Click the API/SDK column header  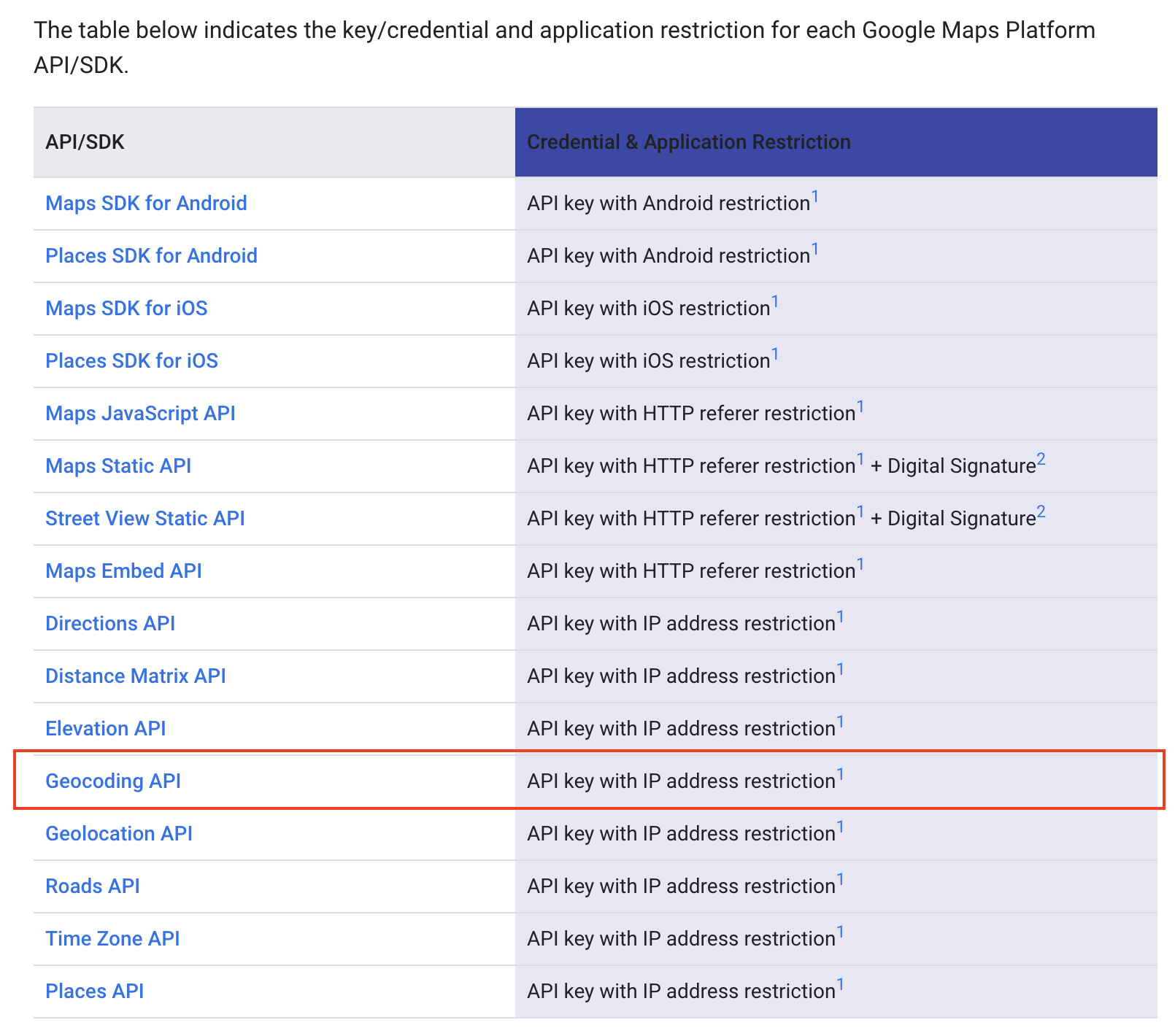pos(274,142)
